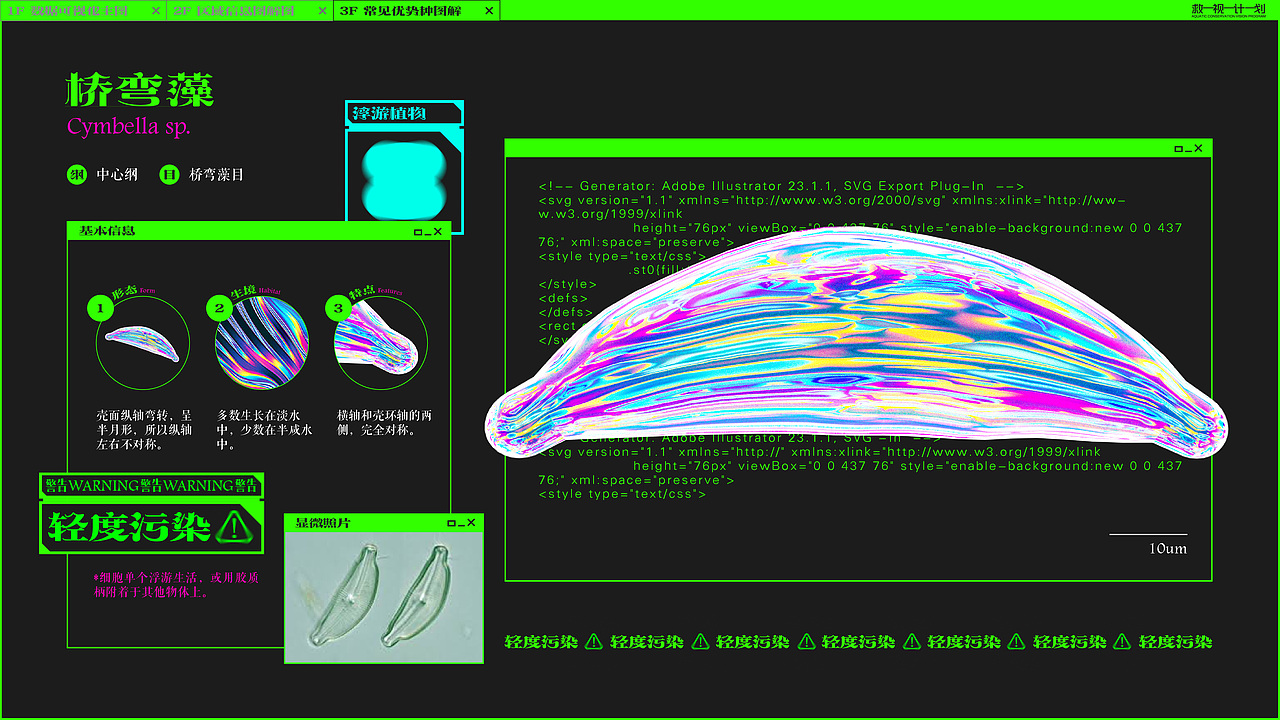Click the Generator: Adobe Illustrator comment line at top
Image resolution: width=1280 pixels, height=720 pixels.
(781, 186)
